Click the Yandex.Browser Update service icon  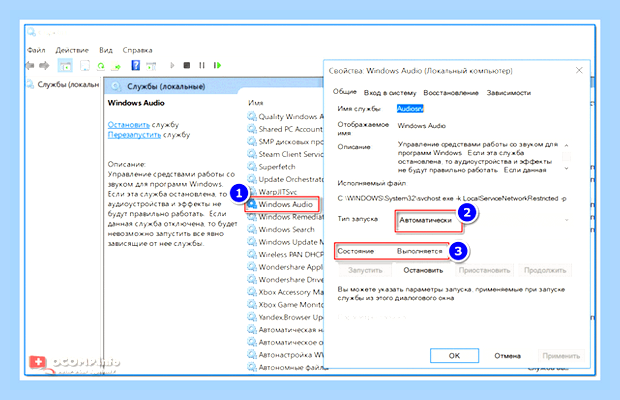252,317
